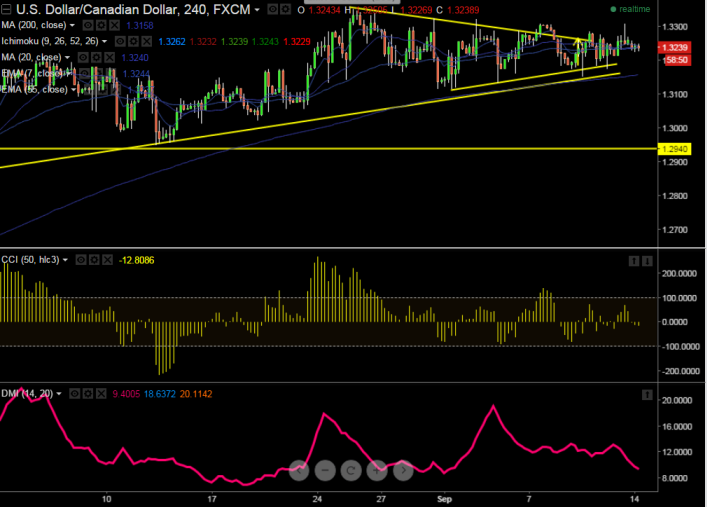Click the 1.2800 price axis label

[675, 196]
